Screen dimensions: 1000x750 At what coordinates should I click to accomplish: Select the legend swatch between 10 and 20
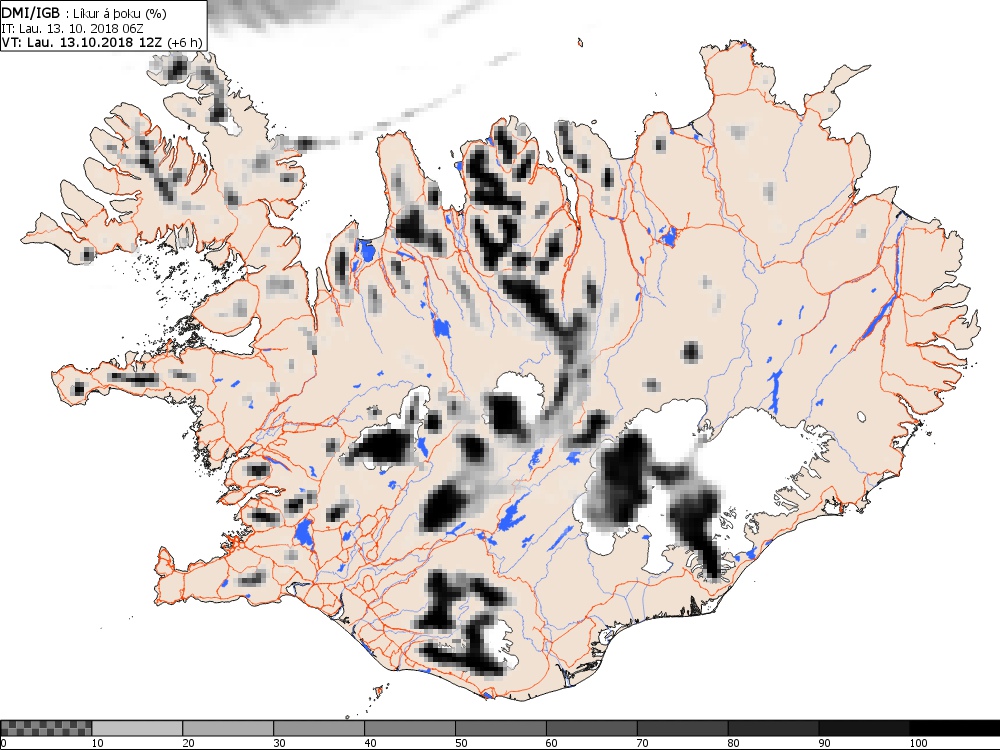pyautogui.click(x=137, y=728)
